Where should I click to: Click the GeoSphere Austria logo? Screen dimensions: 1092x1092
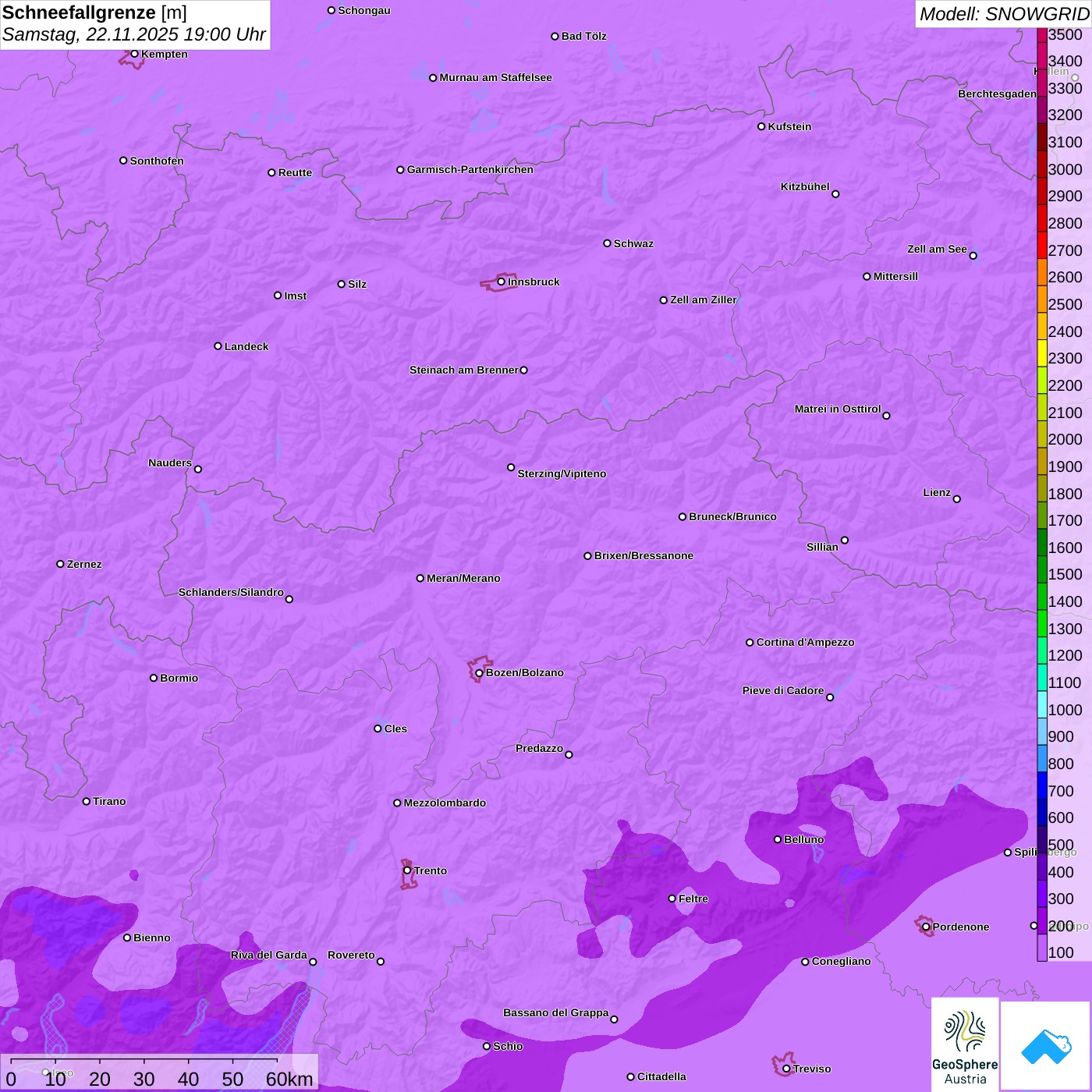tap(965, 1045)
